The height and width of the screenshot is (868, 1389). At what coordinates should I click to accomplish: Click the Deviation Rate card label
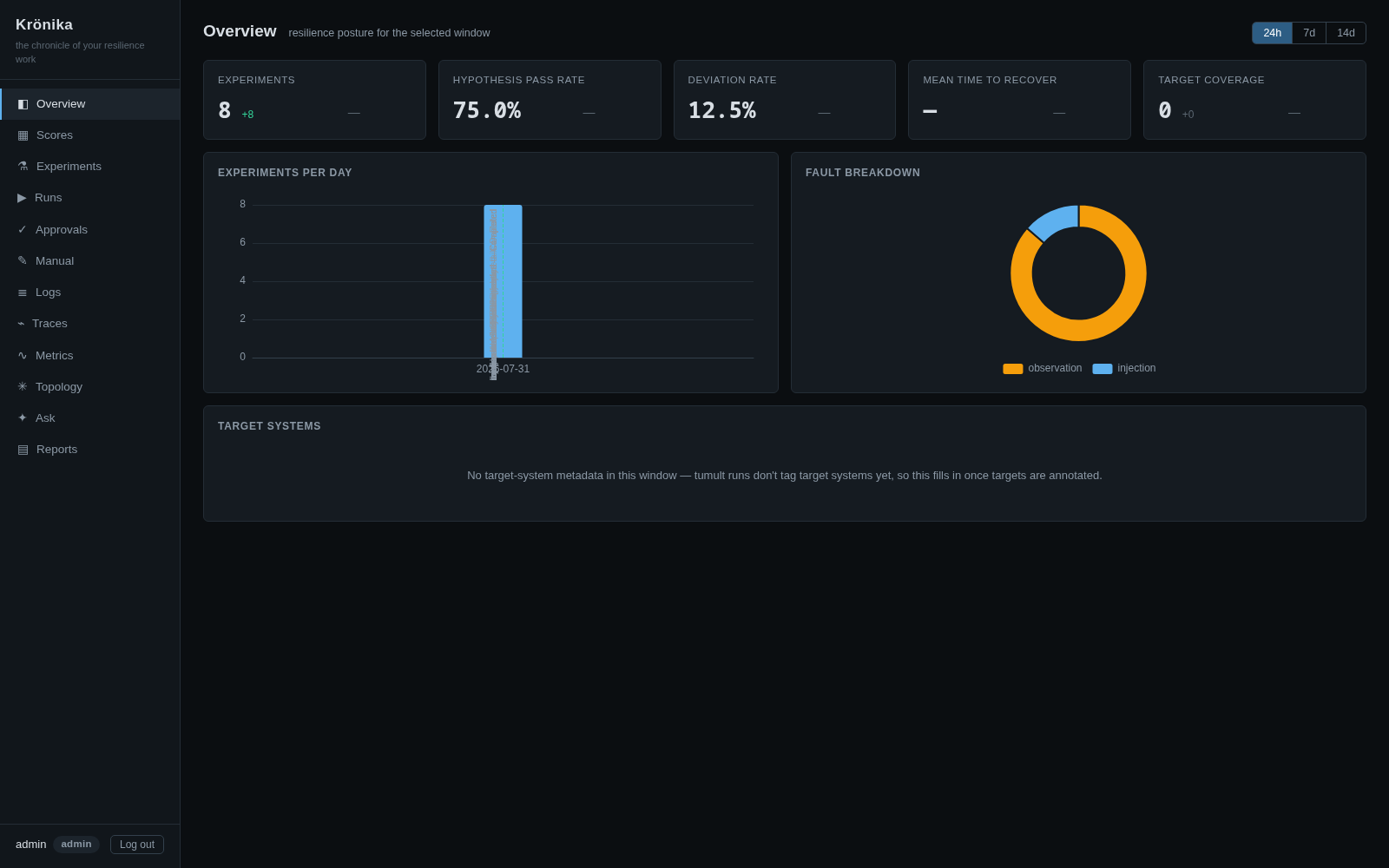(x=733, y=80)
